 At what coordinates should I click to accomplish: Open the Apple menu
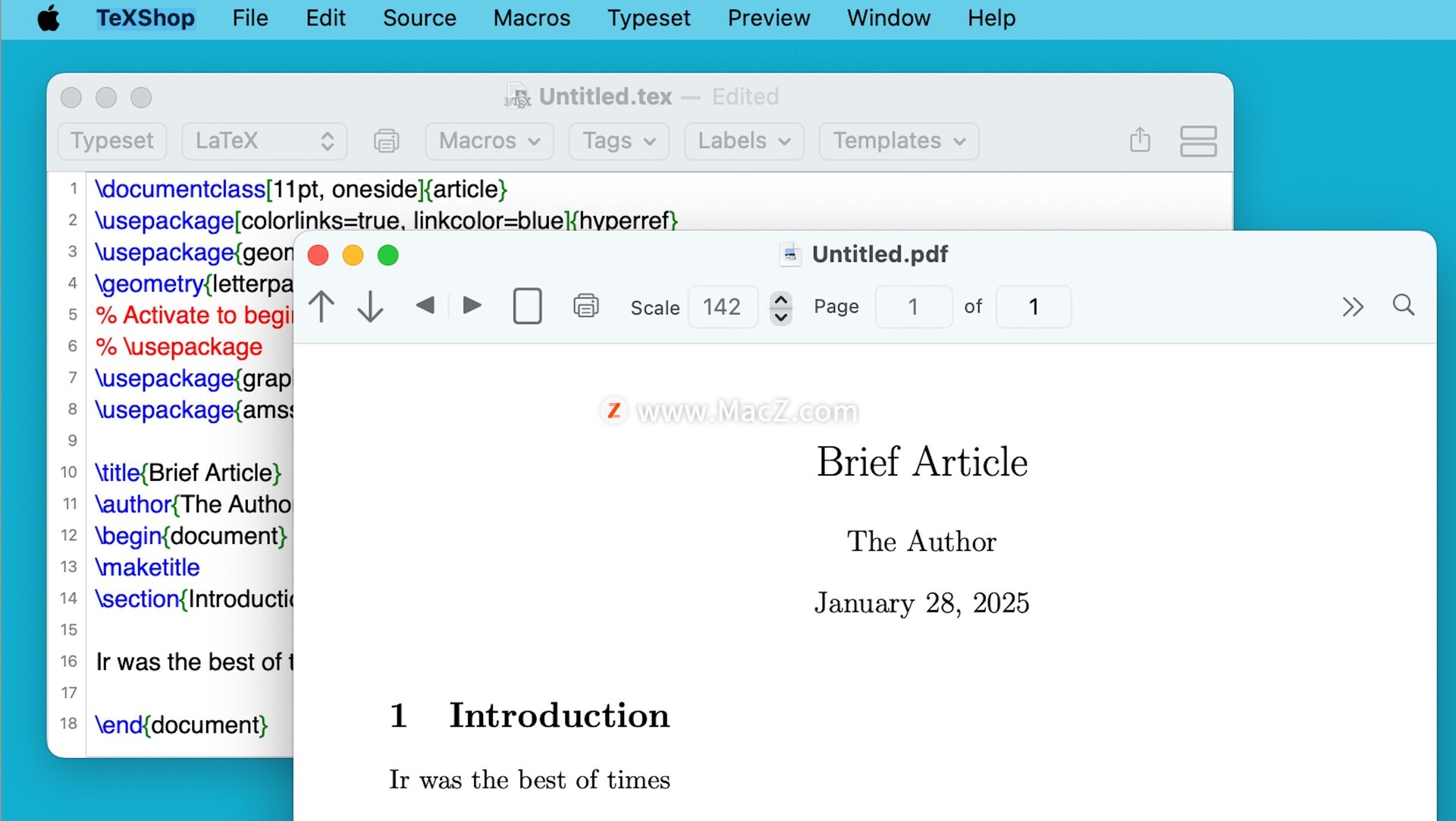49,18
